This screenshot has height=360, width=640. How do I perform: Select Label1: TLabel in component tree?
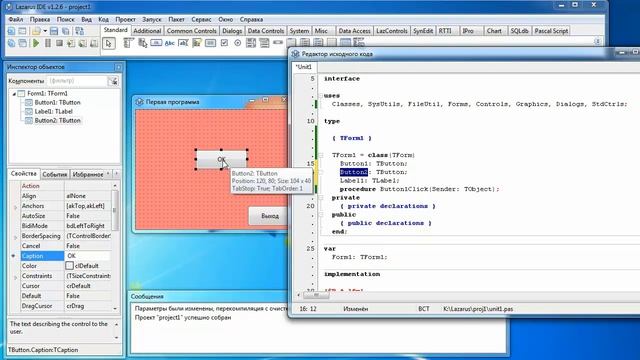(x=53, y=111)
